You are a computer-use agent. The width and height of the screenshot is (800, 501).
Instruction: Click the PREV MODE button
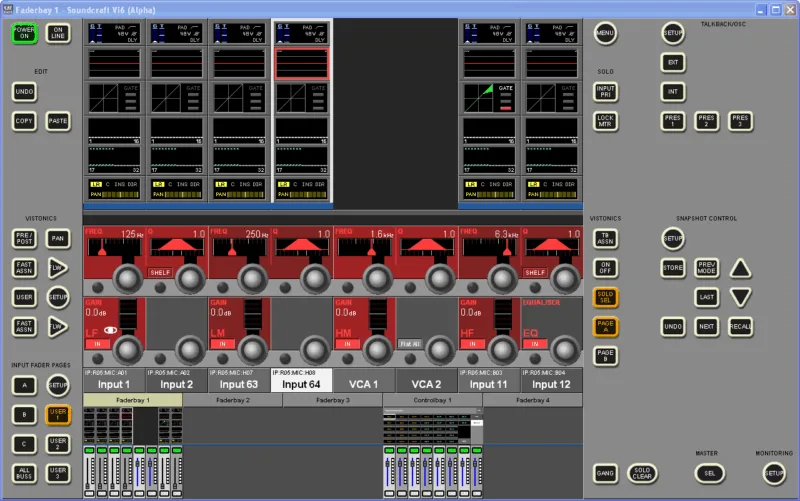707,268
